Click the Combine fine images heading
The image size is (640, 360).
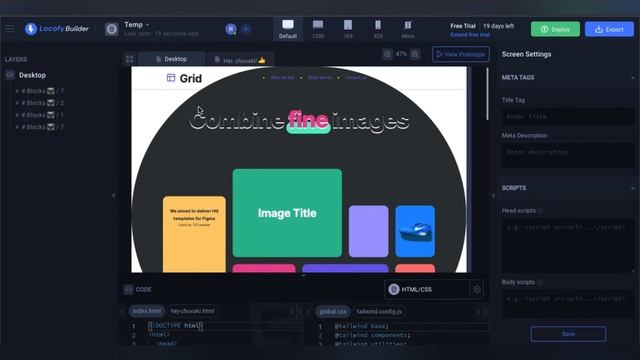click(x=299, y=121)
